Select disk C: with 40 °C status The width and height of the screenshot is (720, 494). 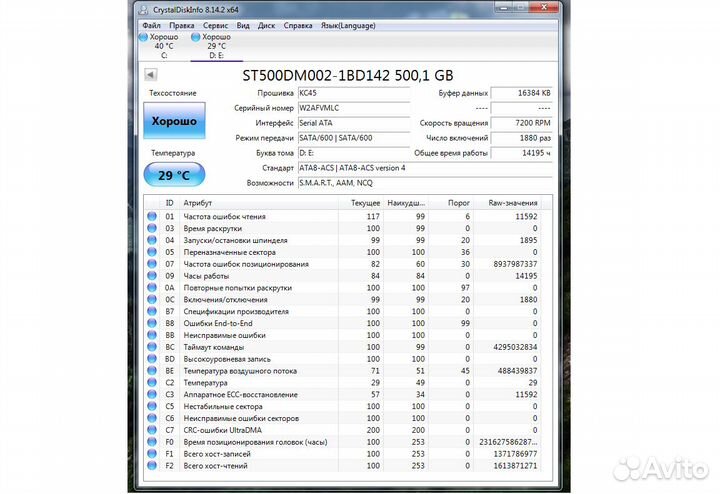click(159, 46)
